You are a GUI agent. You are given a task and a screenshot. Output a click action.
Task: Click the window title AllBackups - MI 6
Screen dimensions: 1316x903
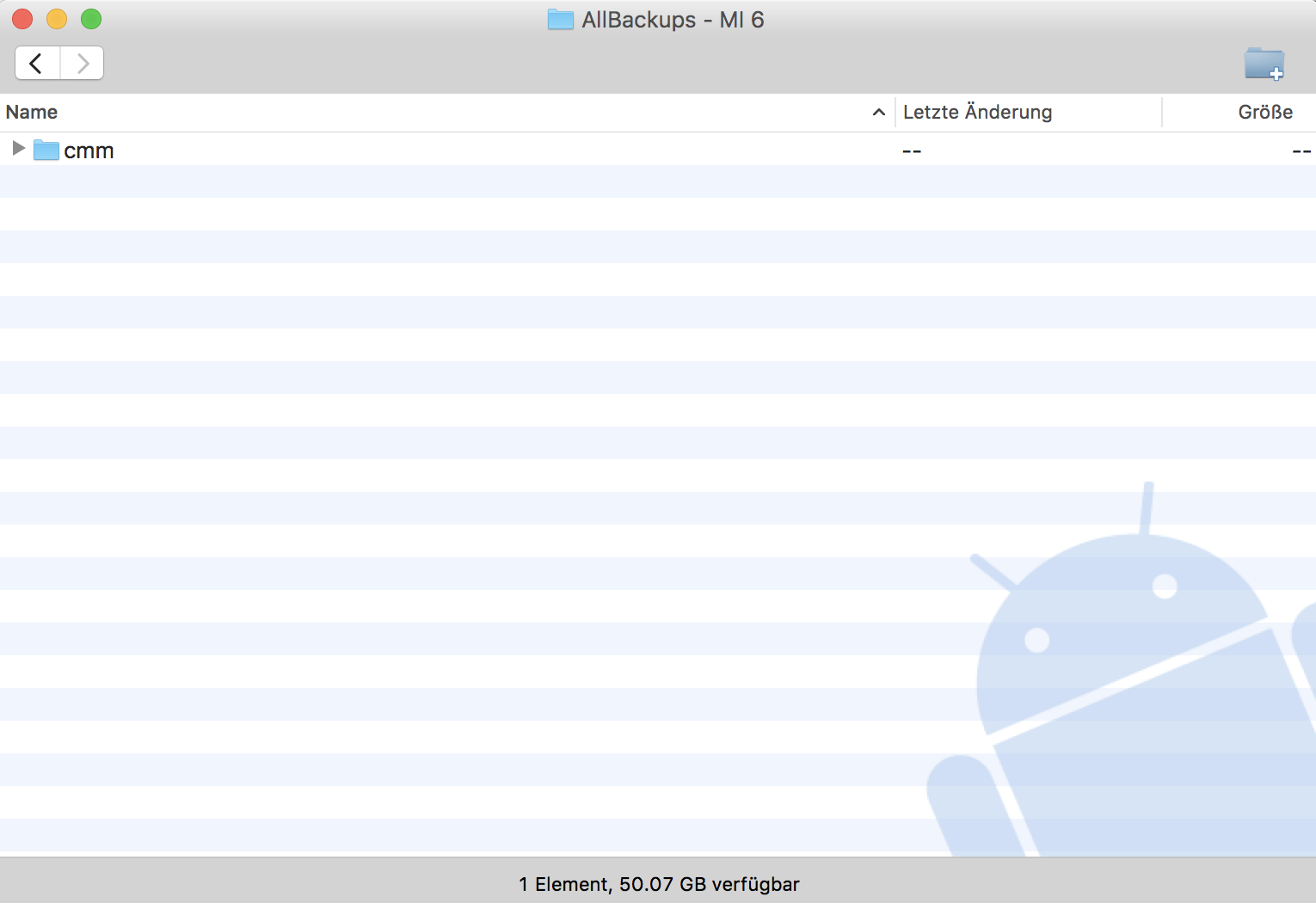pos(672,20)
